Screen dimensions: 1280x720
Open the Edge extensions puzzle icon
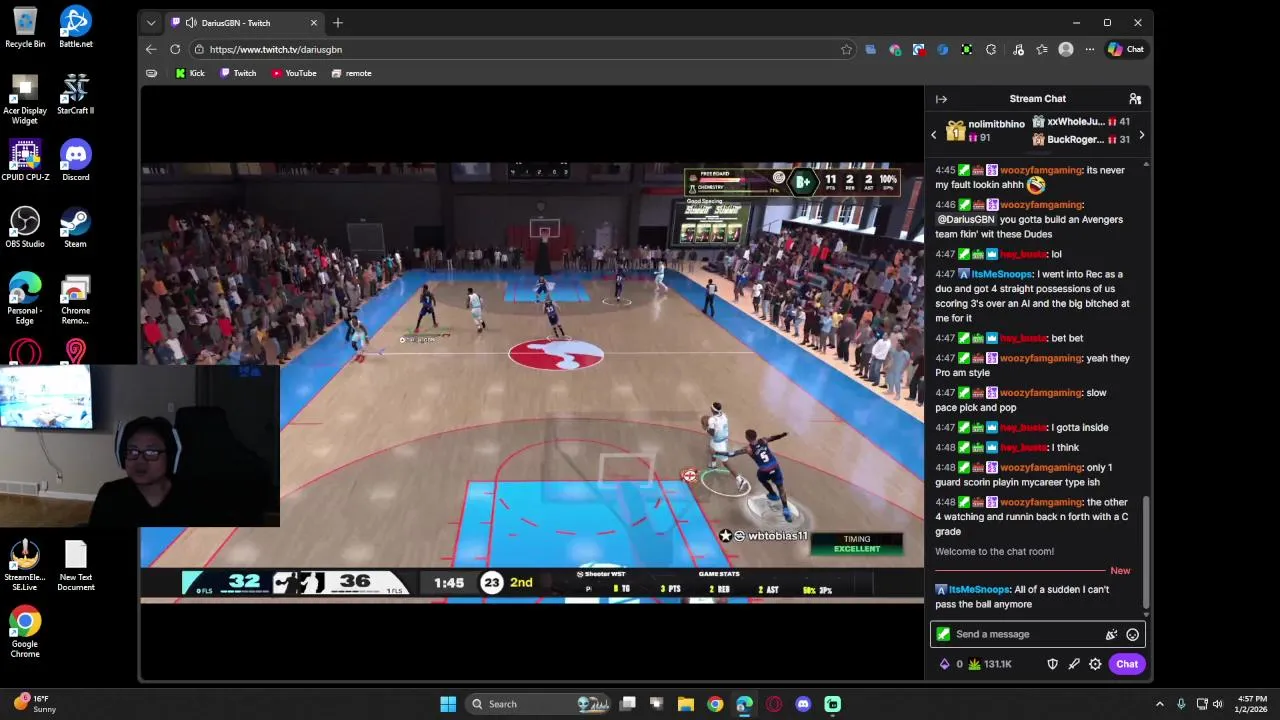[991, 49]
